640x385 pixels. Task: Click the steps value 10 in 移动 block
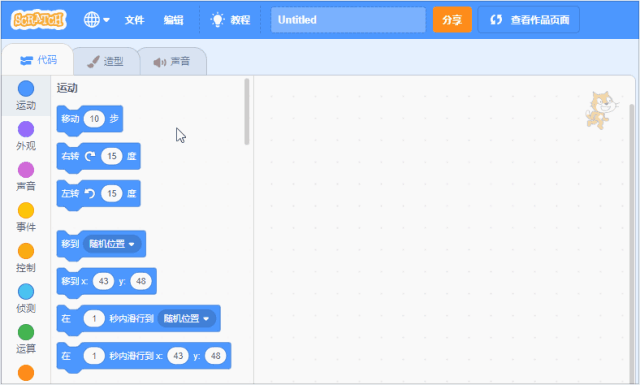tap(94, 119)
